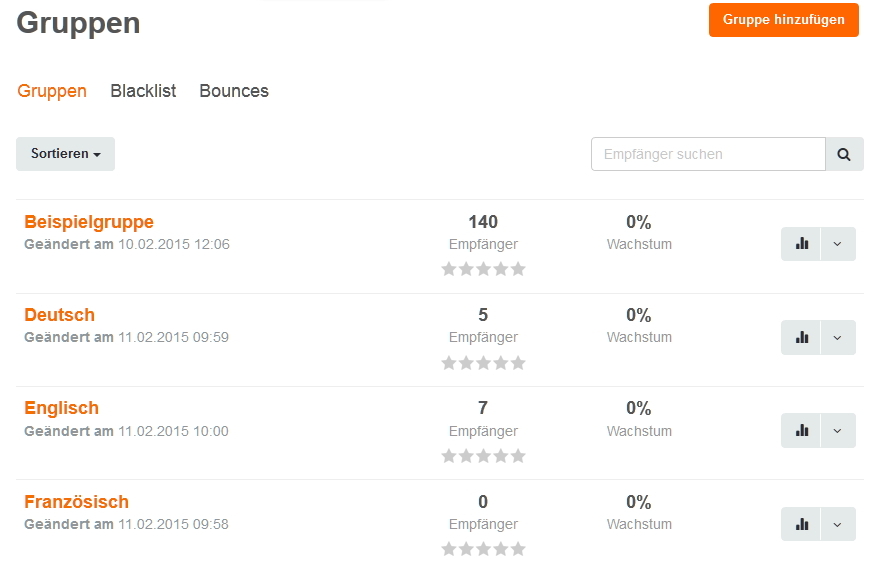Click star rating under Deutsch recipients
The width and height of the screenshot is (876, 567).
483,363
